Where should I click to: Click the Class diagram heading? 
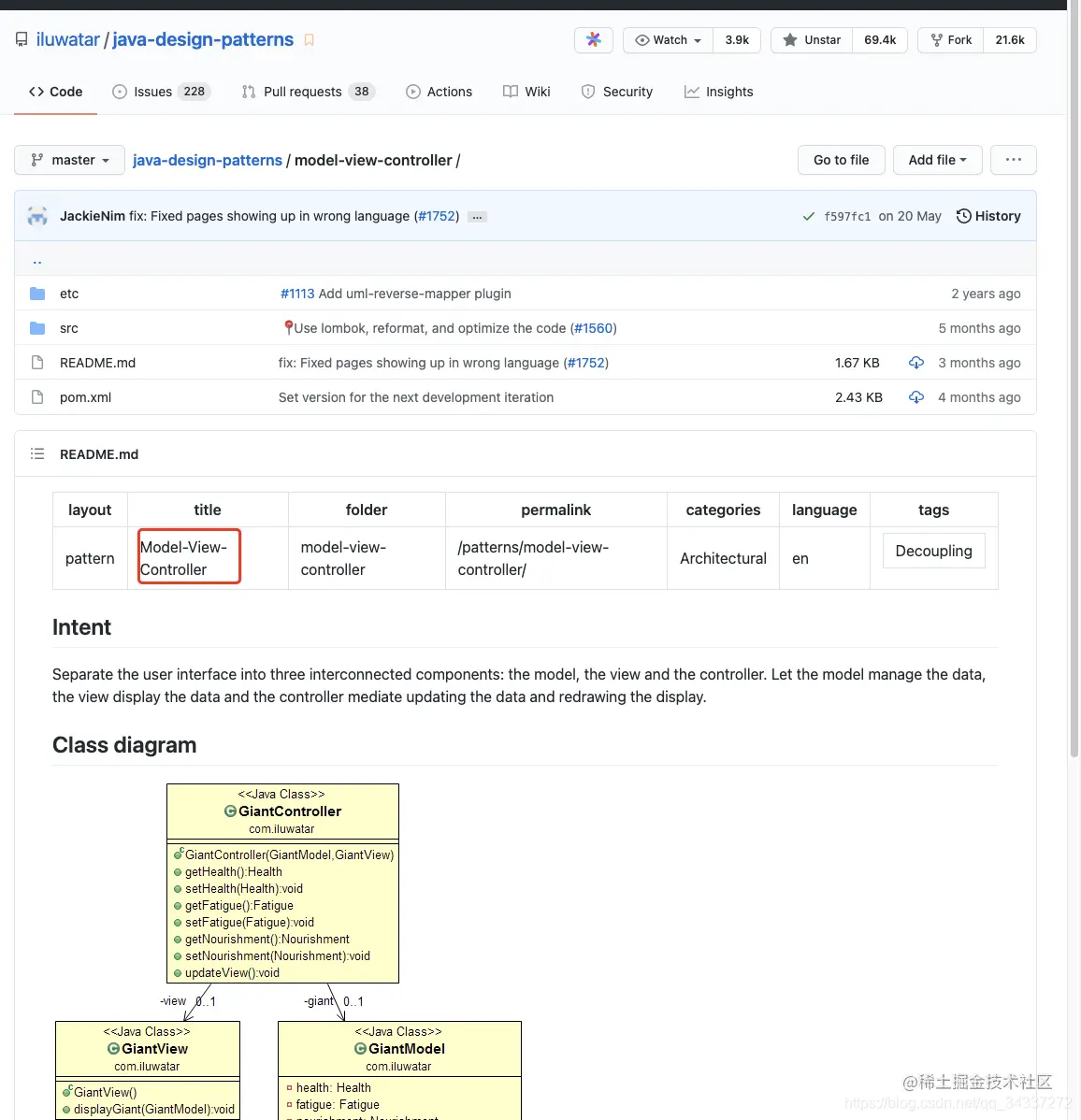coord(124,745)
